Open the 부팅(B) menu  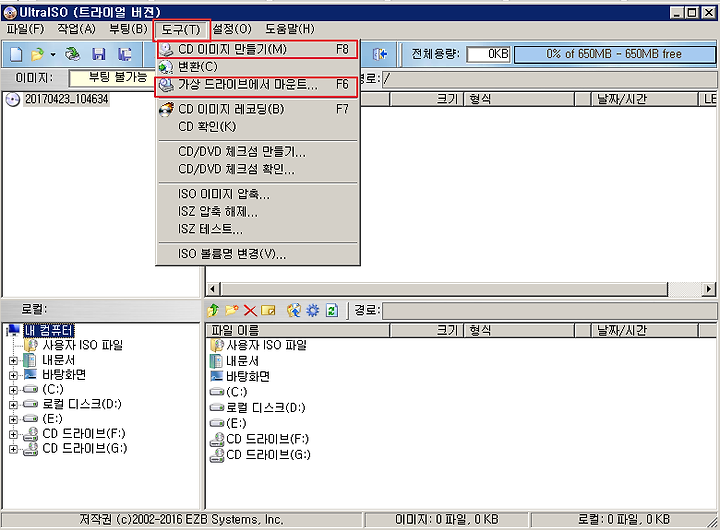coord(128,29)
